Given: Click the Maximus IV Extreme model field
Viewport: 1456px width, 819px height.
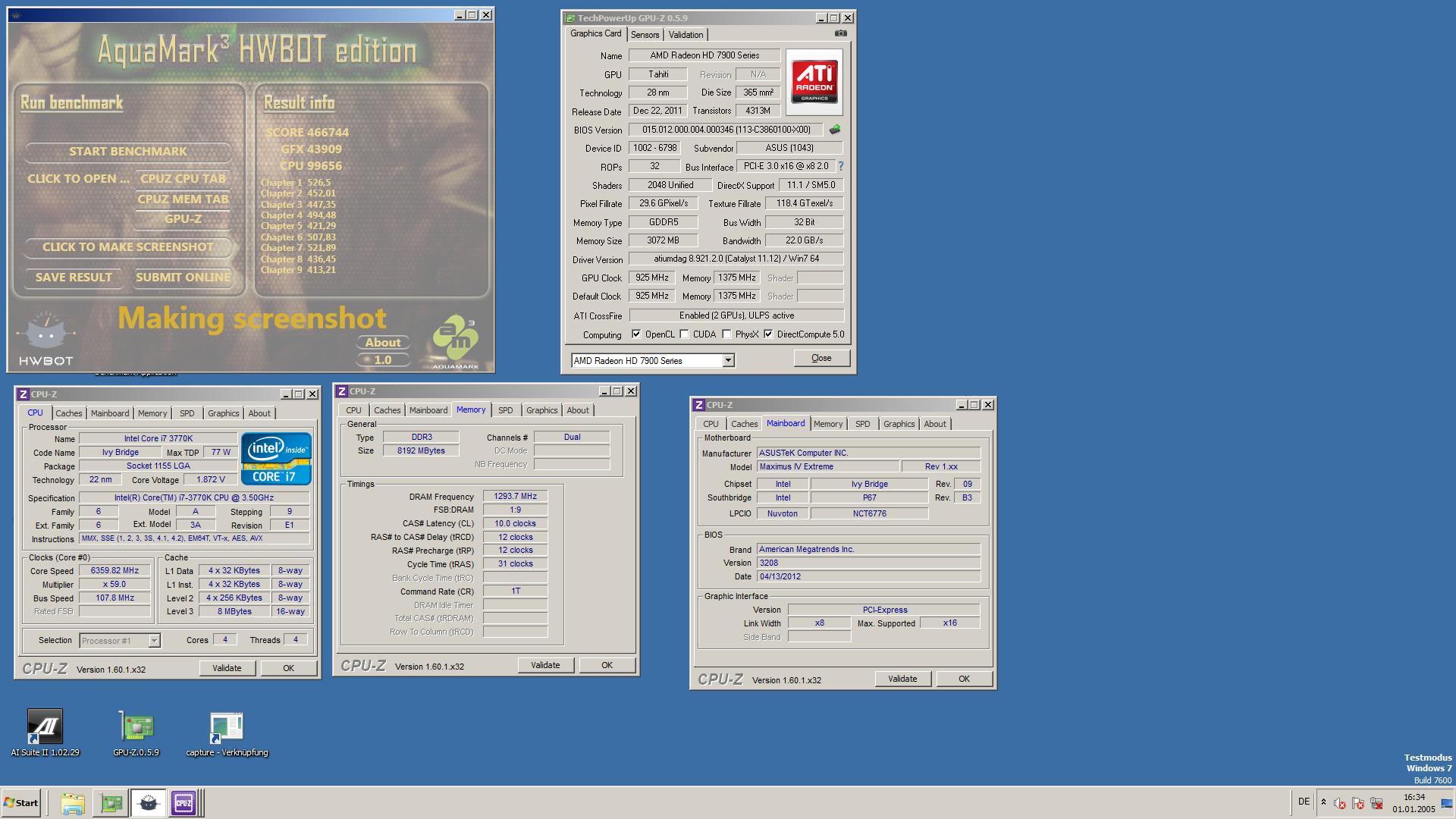Looking at the screenshot, I should pos(827,466).
